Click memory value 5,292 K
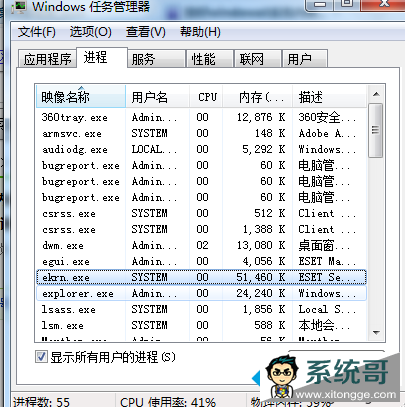 pyautogui.click(x=264, y=149)
